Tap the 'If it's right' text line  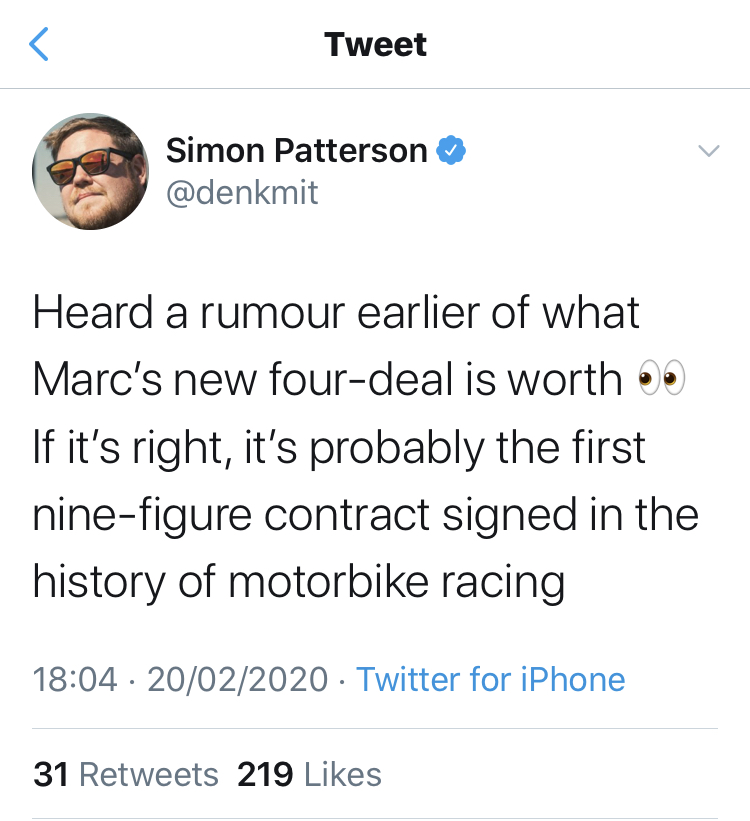tap(339, 448)
